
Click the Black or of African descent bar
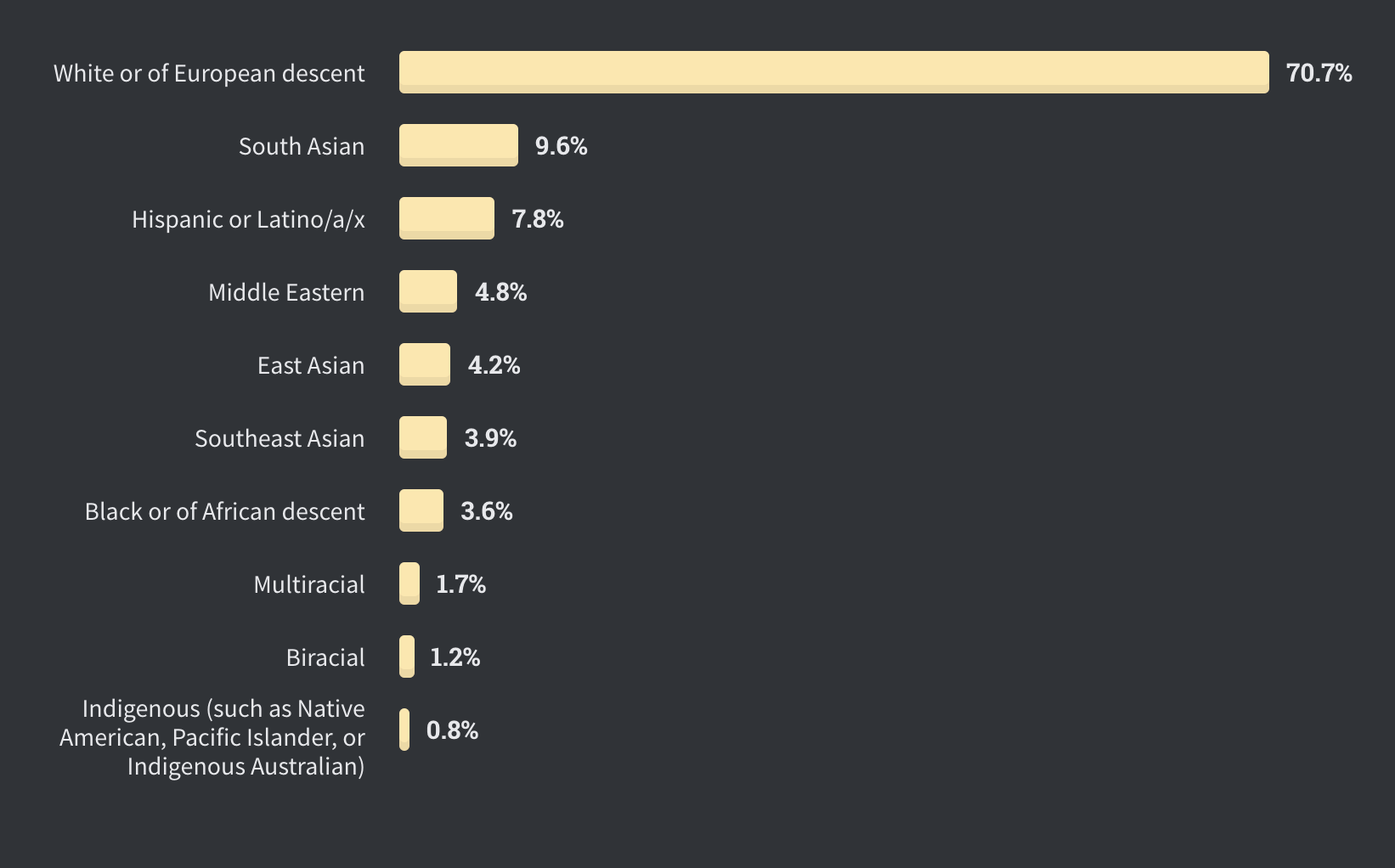pos(421,510)
